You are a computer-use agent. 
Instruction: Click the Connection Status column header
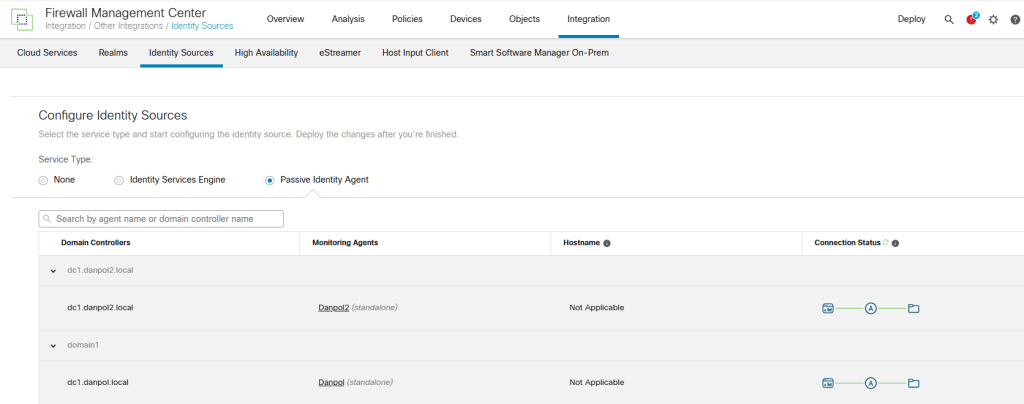(848, 243)
